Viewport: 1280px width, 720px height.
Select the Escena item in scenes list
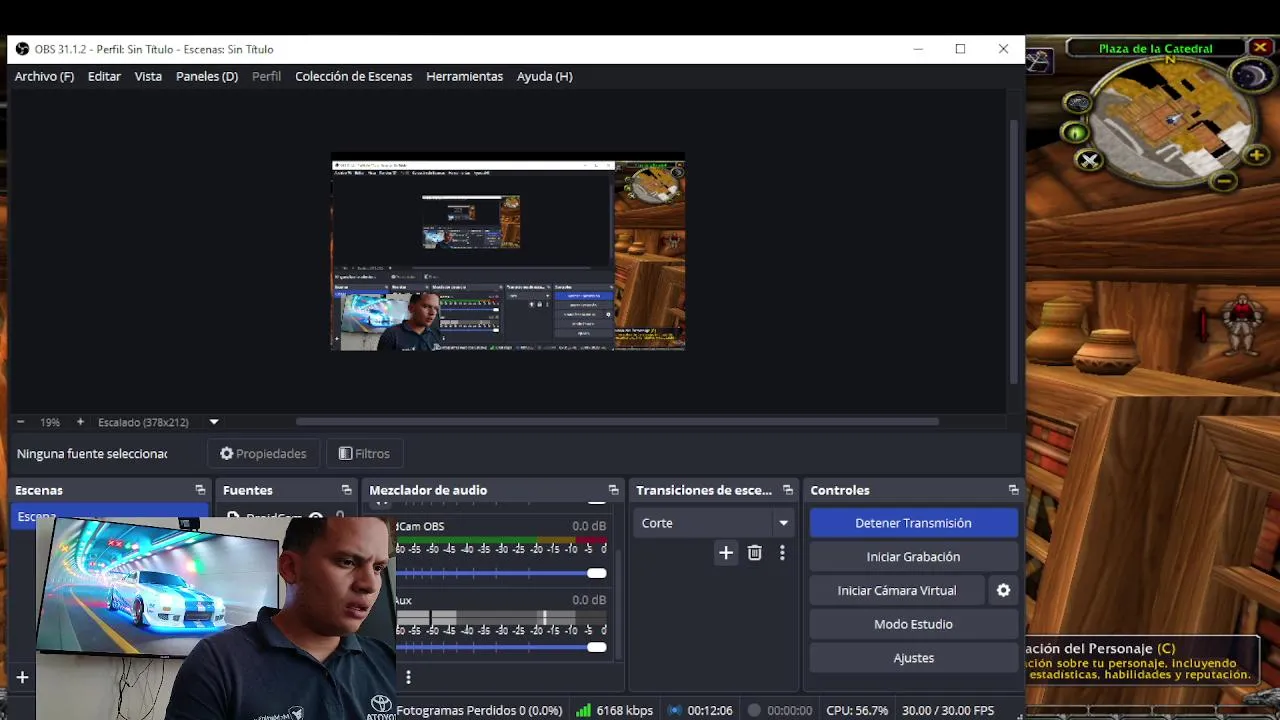click(x=110, y=516)
